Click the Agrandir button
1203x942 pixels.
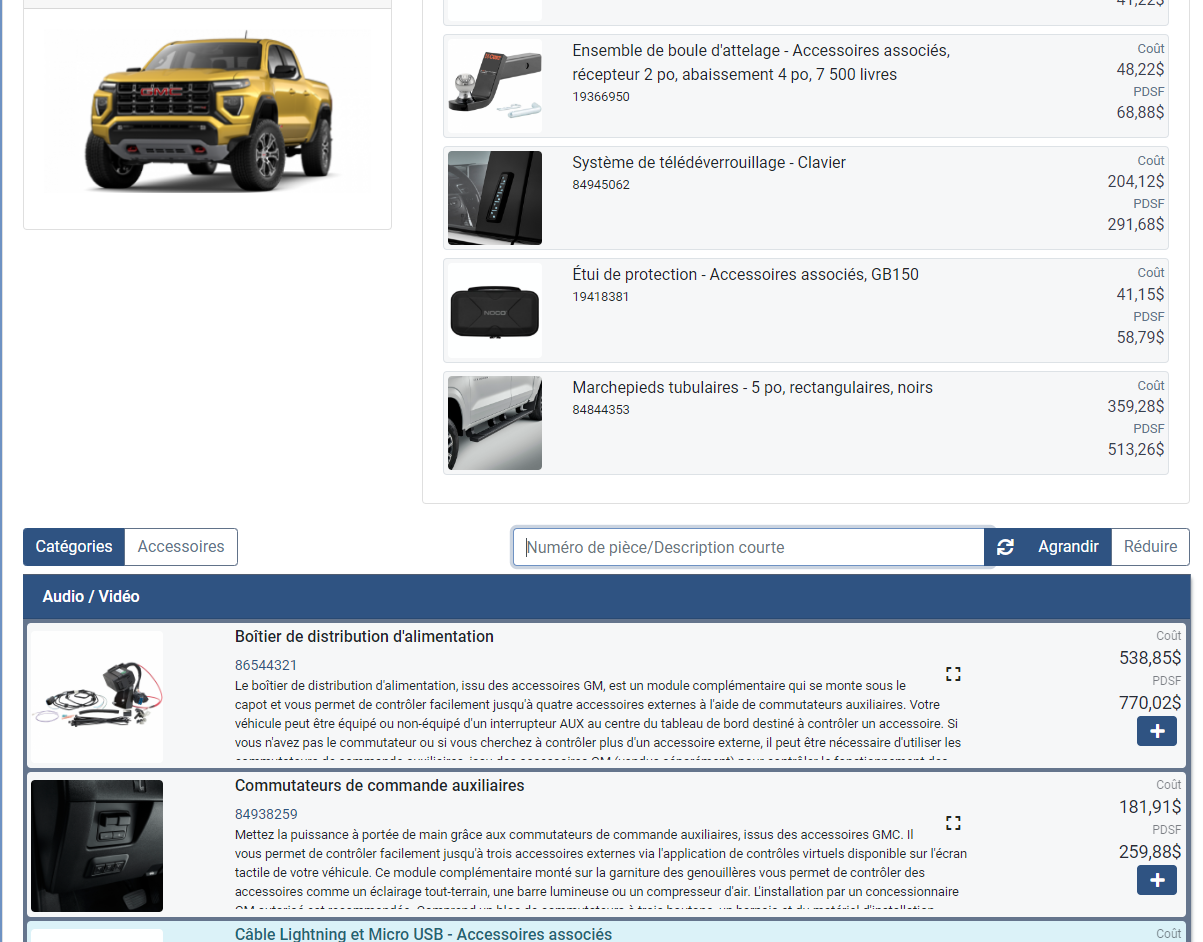coord(1068,547)
